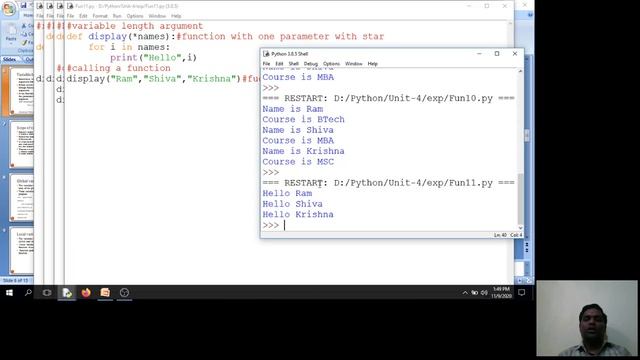This screenshot has width=640, height=360.
Task: Click the Python icon in Shell title bar
Action: (x=266, y=54)
